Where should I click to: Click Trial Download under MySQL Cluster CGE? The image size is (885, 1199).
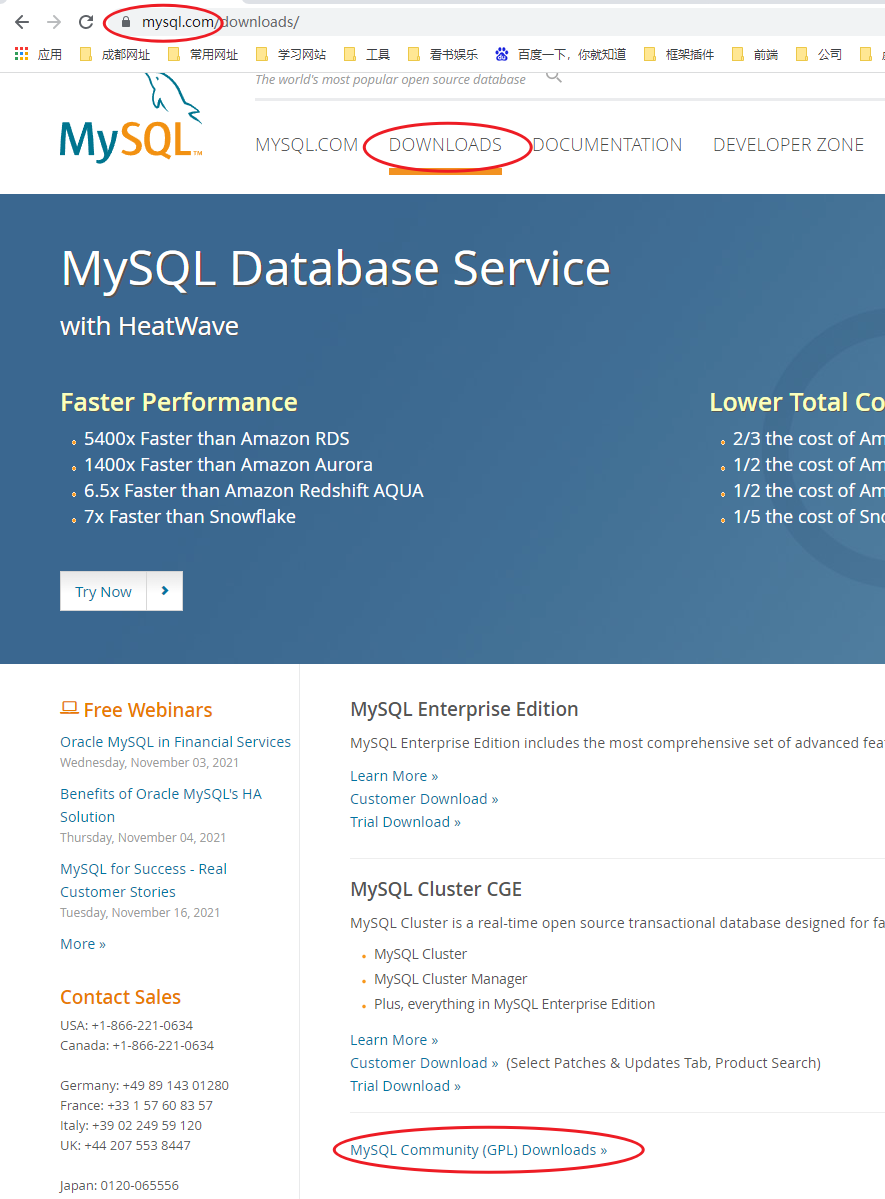tap(405, 1086)
